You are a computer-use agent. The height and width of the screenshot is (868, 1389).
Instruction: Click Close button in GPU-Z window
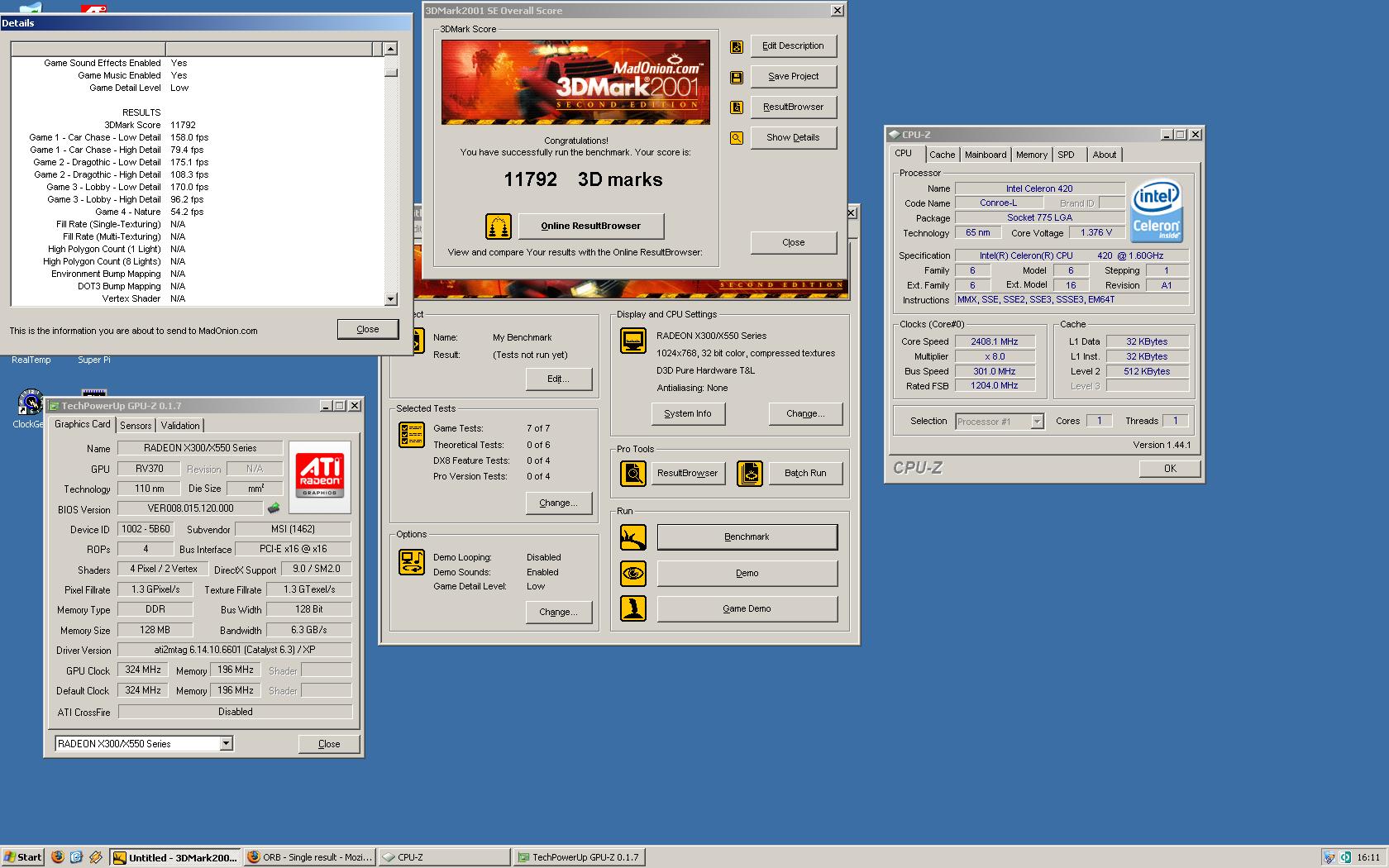pyautogui.click(x=329, y=744)
